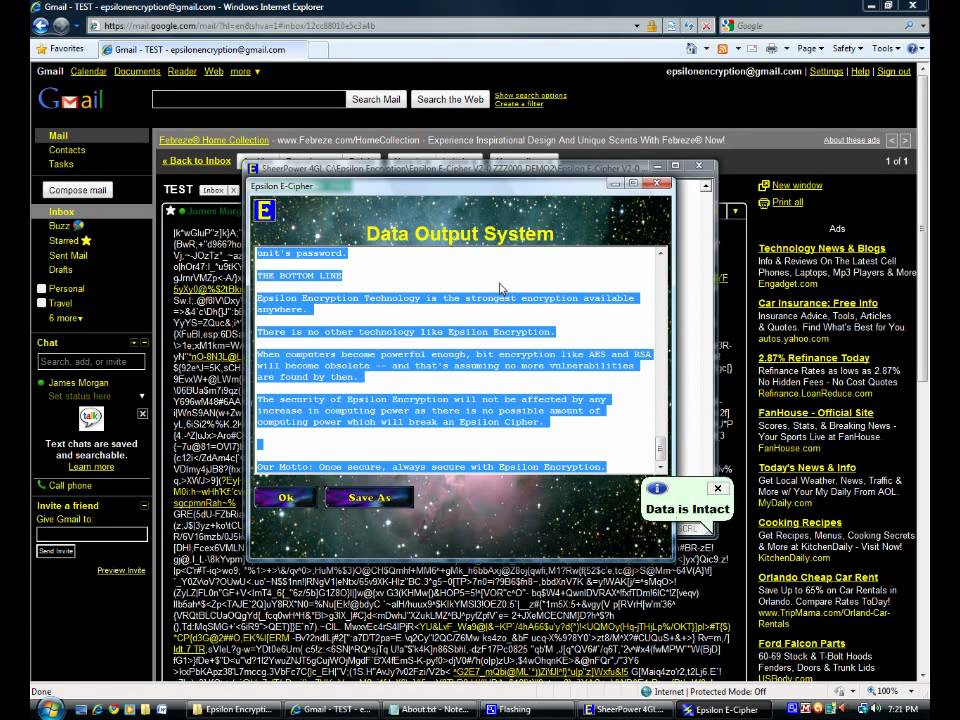The width and height of the screenshot is (960, 720).
Task: Click the Save As button in Epsilon E-Cipher
Action: pos(369,497)
